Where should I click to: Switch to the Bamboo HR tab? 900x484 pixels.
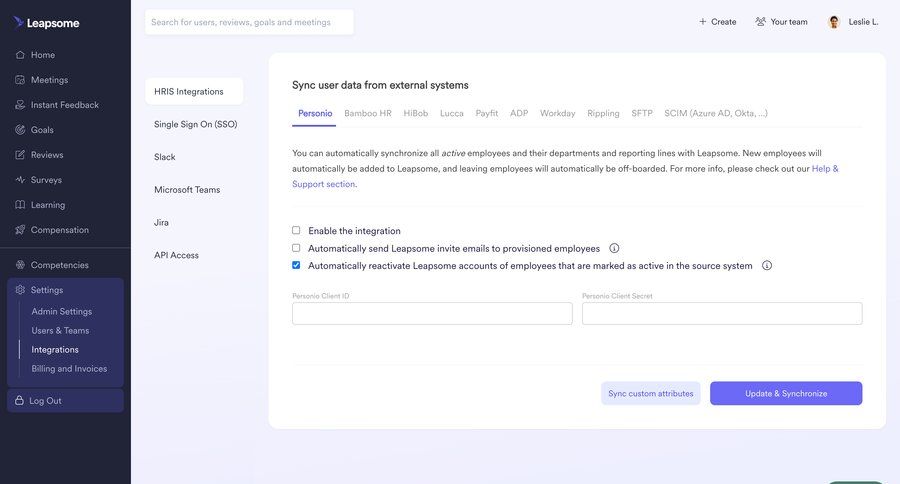coord(368,113)
